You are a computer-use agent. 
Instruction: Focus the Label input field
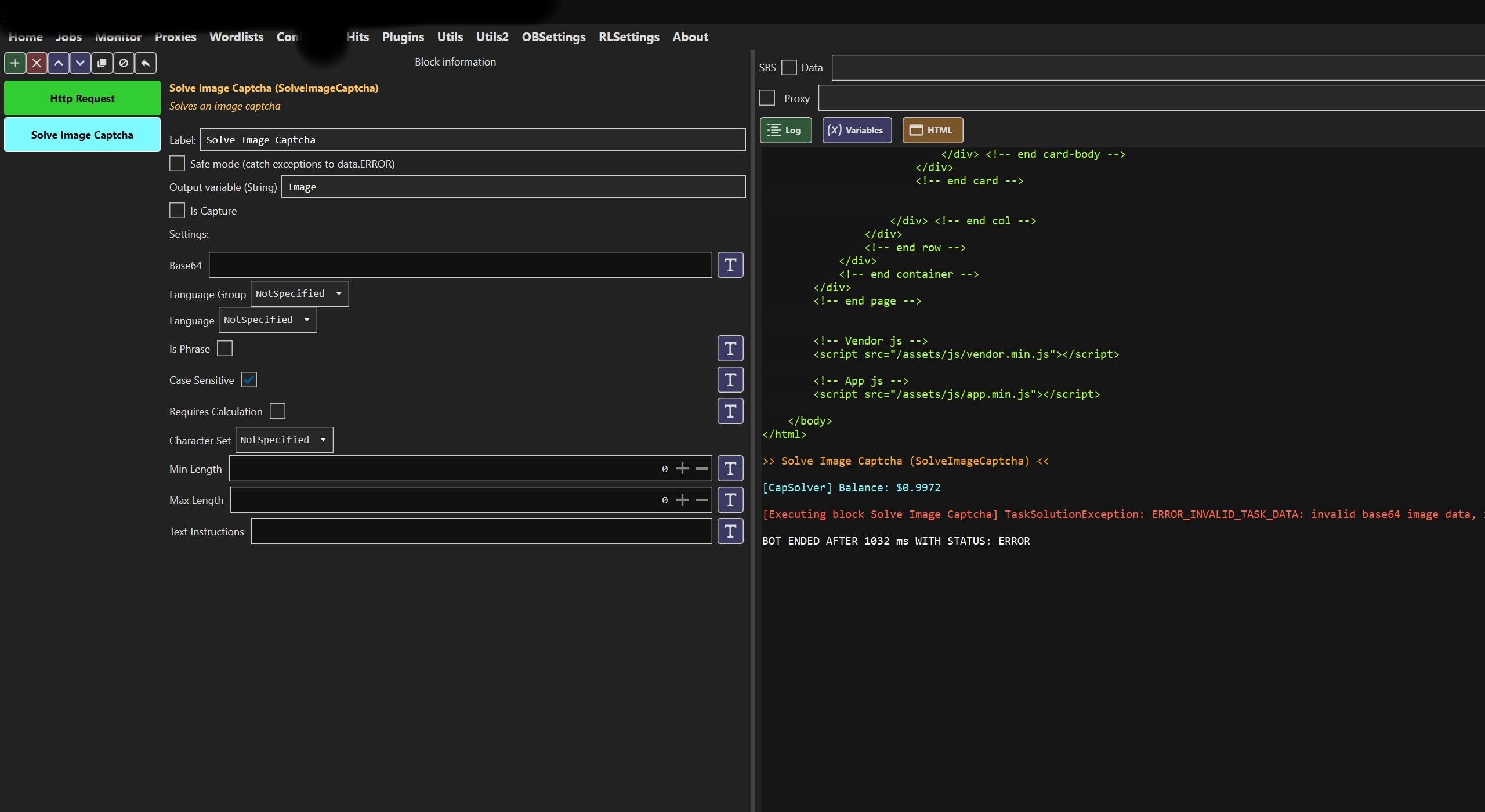473,140
